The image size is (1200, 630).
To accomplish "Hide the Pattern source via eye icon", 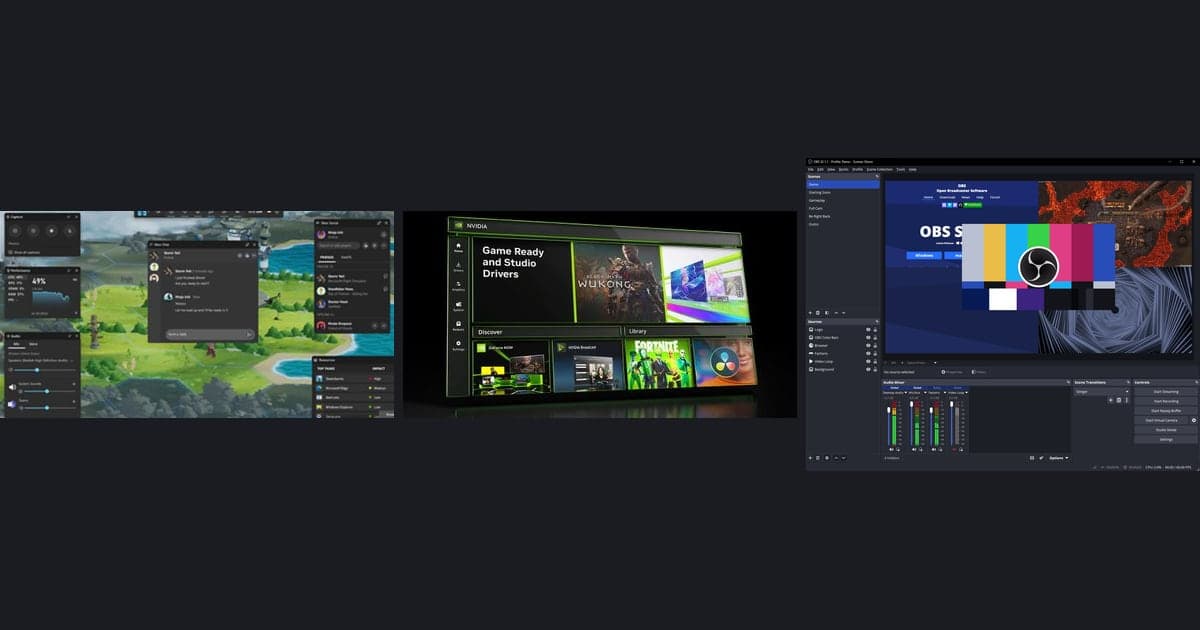I will 868,353.
